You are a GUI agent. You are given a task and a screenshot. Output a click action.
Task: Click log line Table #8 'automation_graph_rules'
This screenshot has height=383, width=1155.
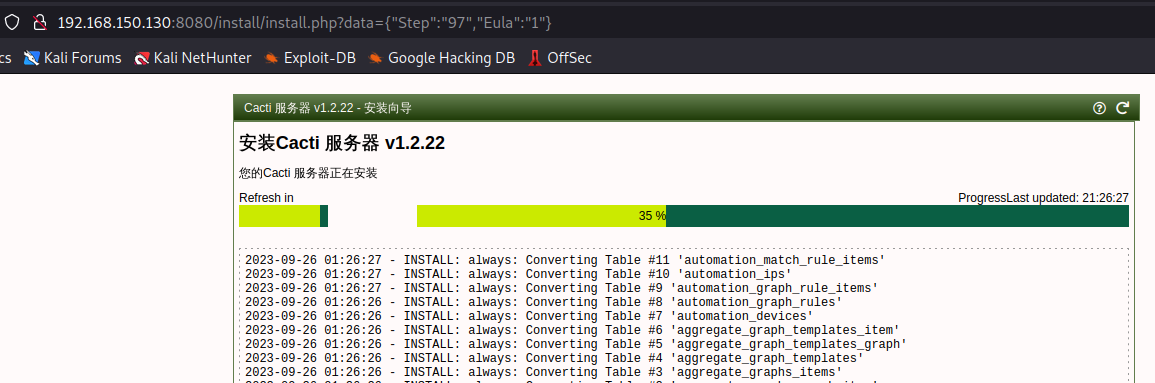544,302
